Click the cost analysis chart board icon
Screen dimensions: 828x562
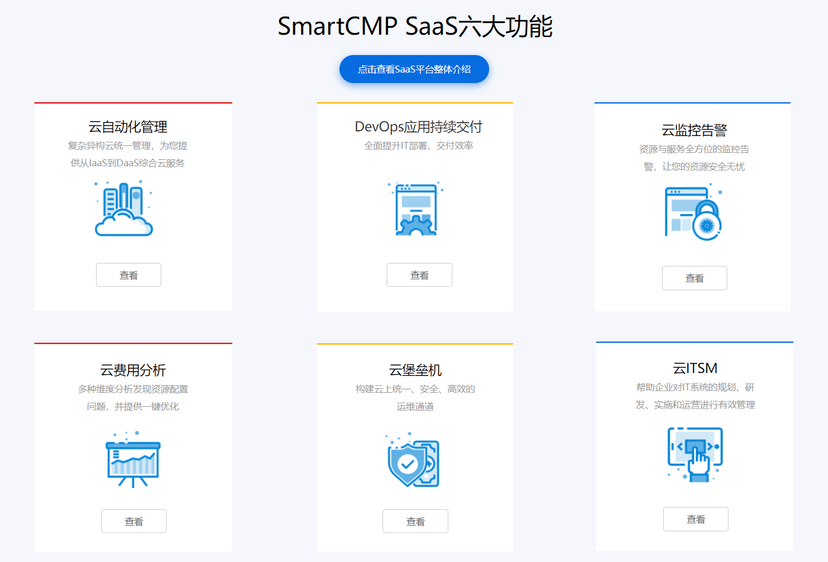point(133,458)
